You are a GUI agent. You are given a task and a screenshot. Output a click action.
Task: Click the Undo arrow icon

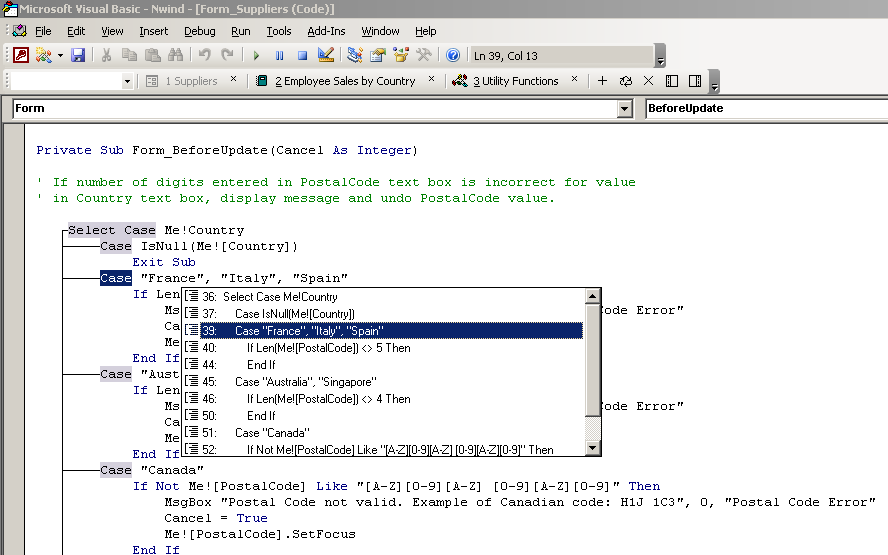204,55
